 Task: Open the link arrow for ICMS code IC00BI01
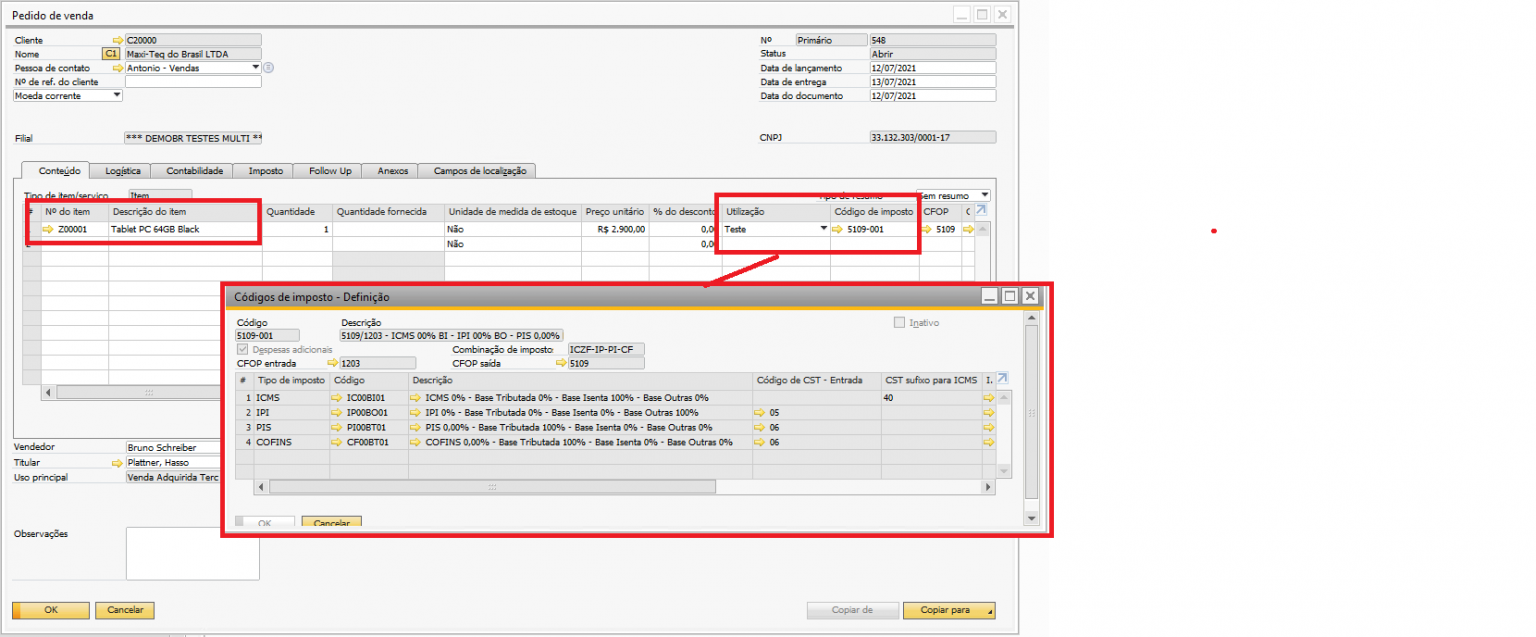336,398
